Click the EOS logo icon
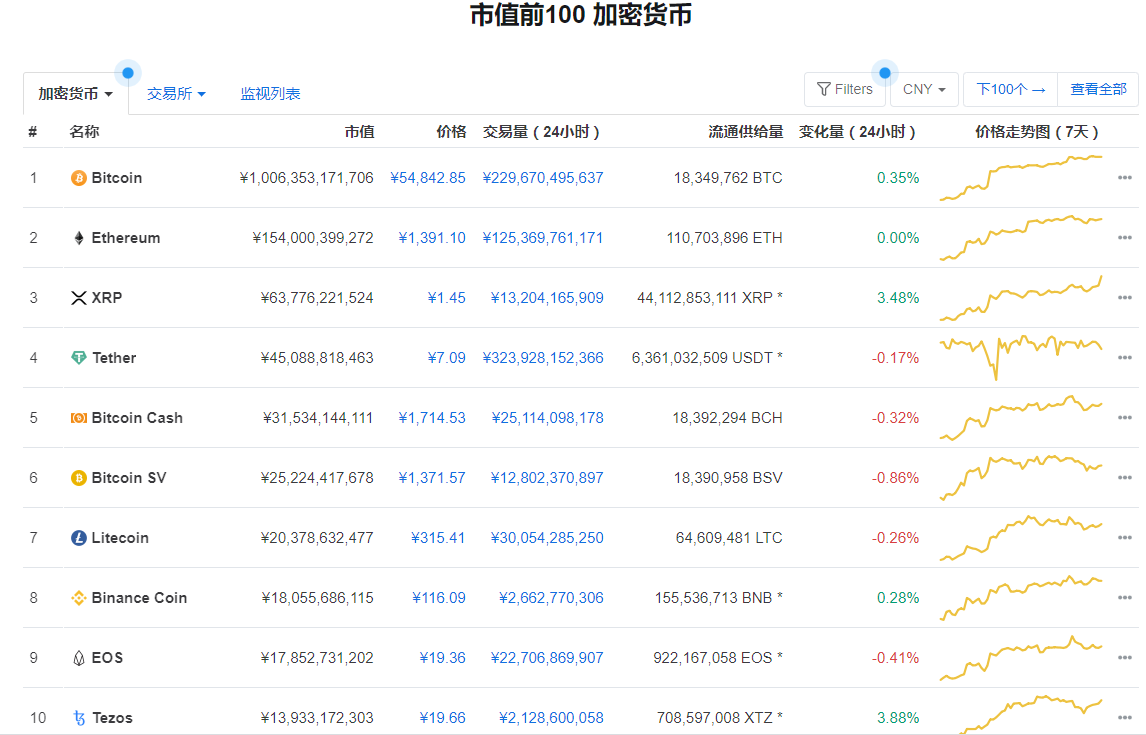The width and height of the screenshot is (1146, 735). pos(78,658)
